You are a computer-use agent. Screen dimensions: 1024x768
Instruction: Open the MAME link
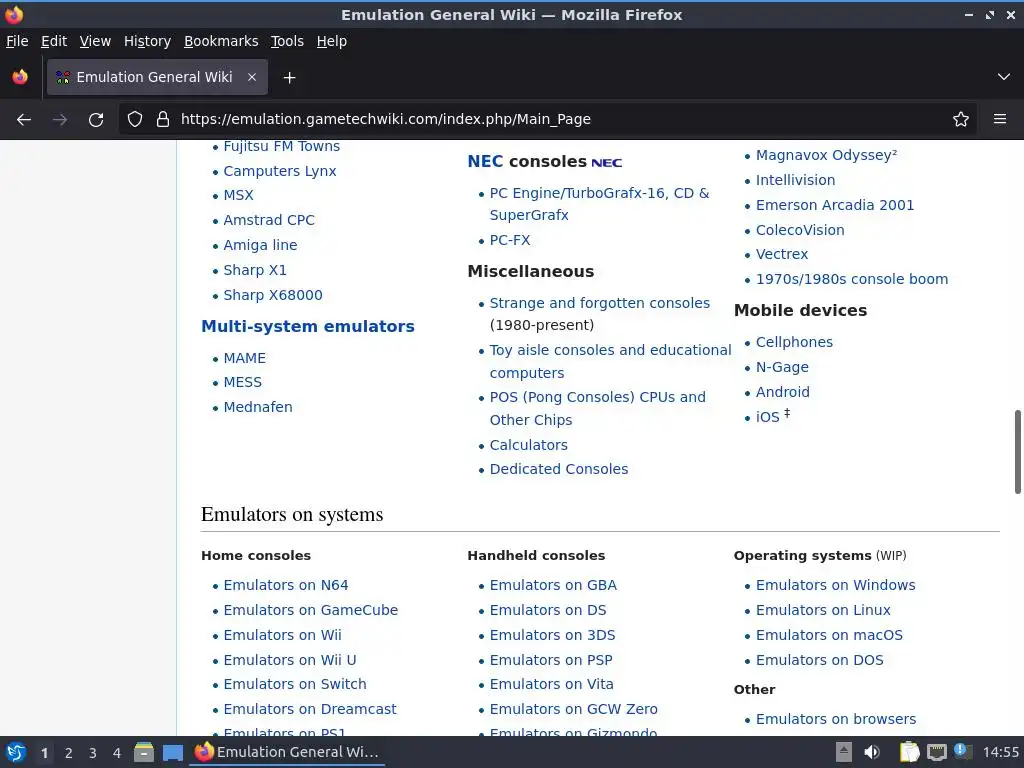[x=244, y=359]
